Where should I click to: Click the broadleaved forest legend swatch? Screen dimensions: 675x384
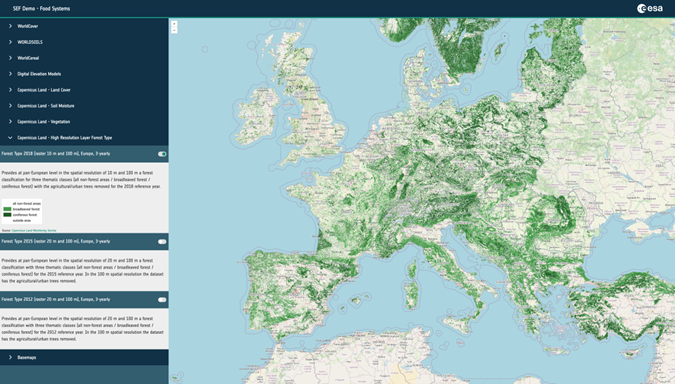click(x=7, y=209)
